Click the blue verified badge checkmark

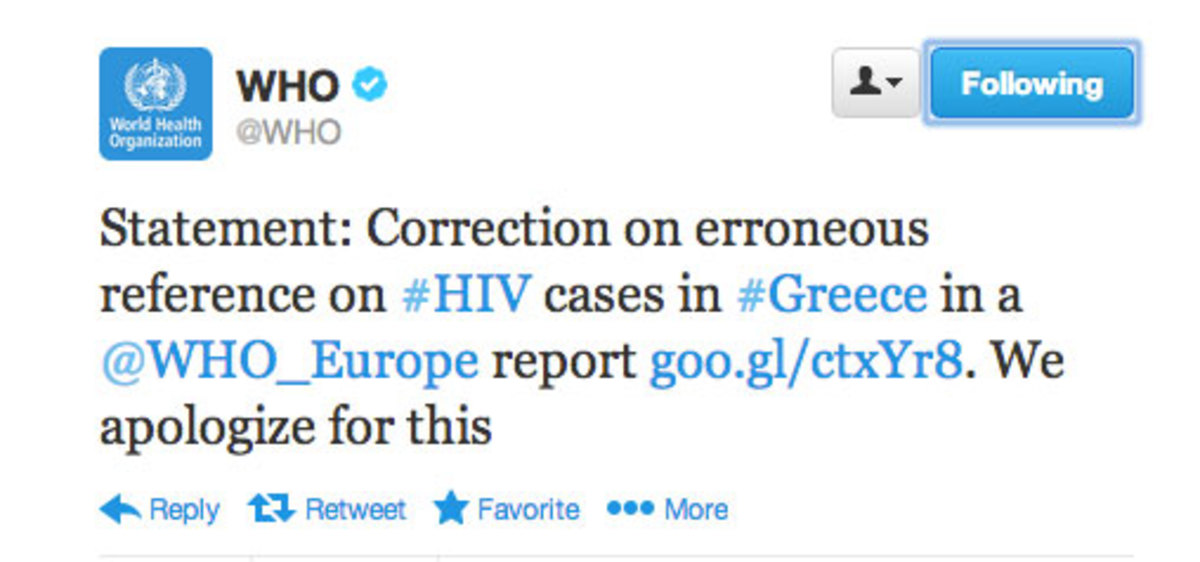370,85
